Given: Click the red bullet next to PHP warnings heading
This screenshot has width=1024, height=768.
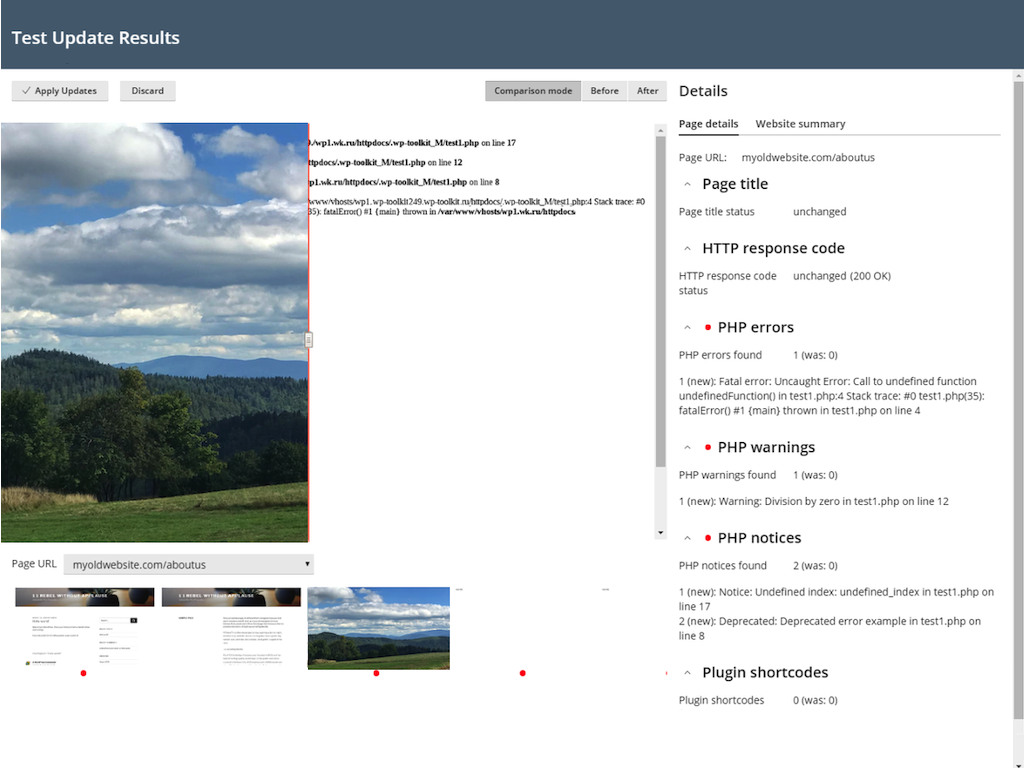Looking at the screenshot, I should (709, 447).
